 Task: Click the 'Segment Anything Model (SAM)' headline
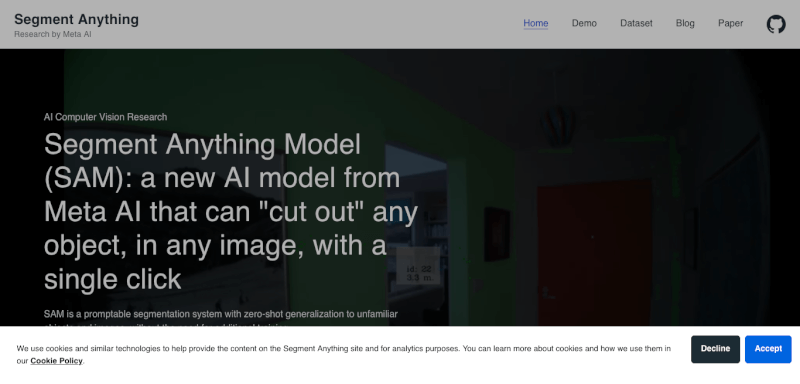(231, 212)
